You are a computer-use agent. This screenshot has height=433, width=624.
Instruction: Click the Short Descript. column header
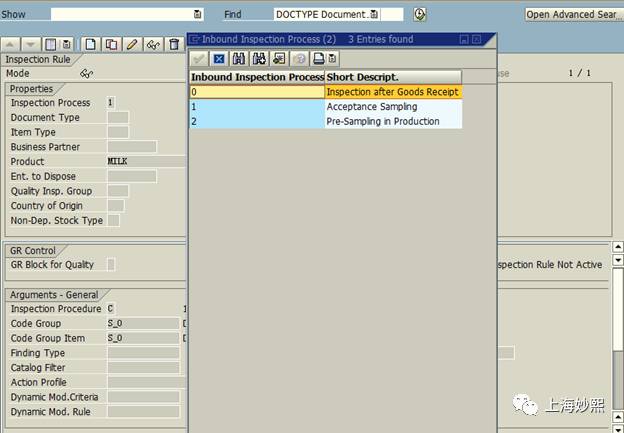393,77
